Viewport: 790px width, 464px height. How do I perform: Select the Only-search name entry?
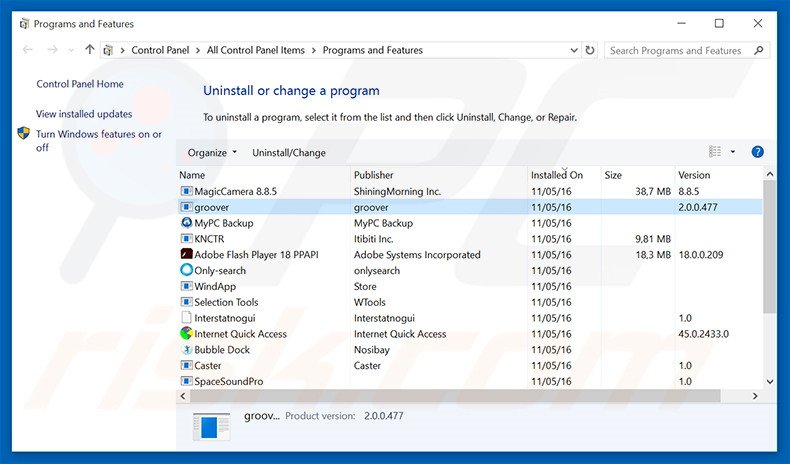tap(220, 271)
